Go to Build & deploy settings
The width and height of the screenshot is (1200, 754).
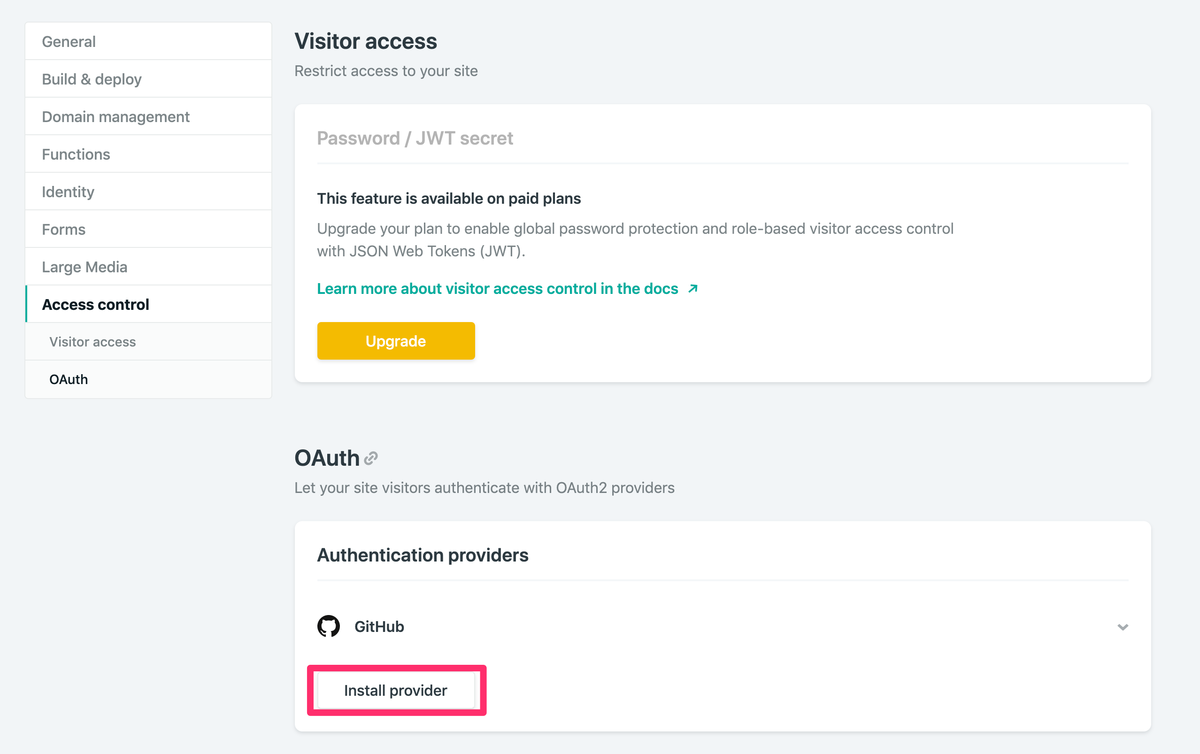tap(92, 79)
